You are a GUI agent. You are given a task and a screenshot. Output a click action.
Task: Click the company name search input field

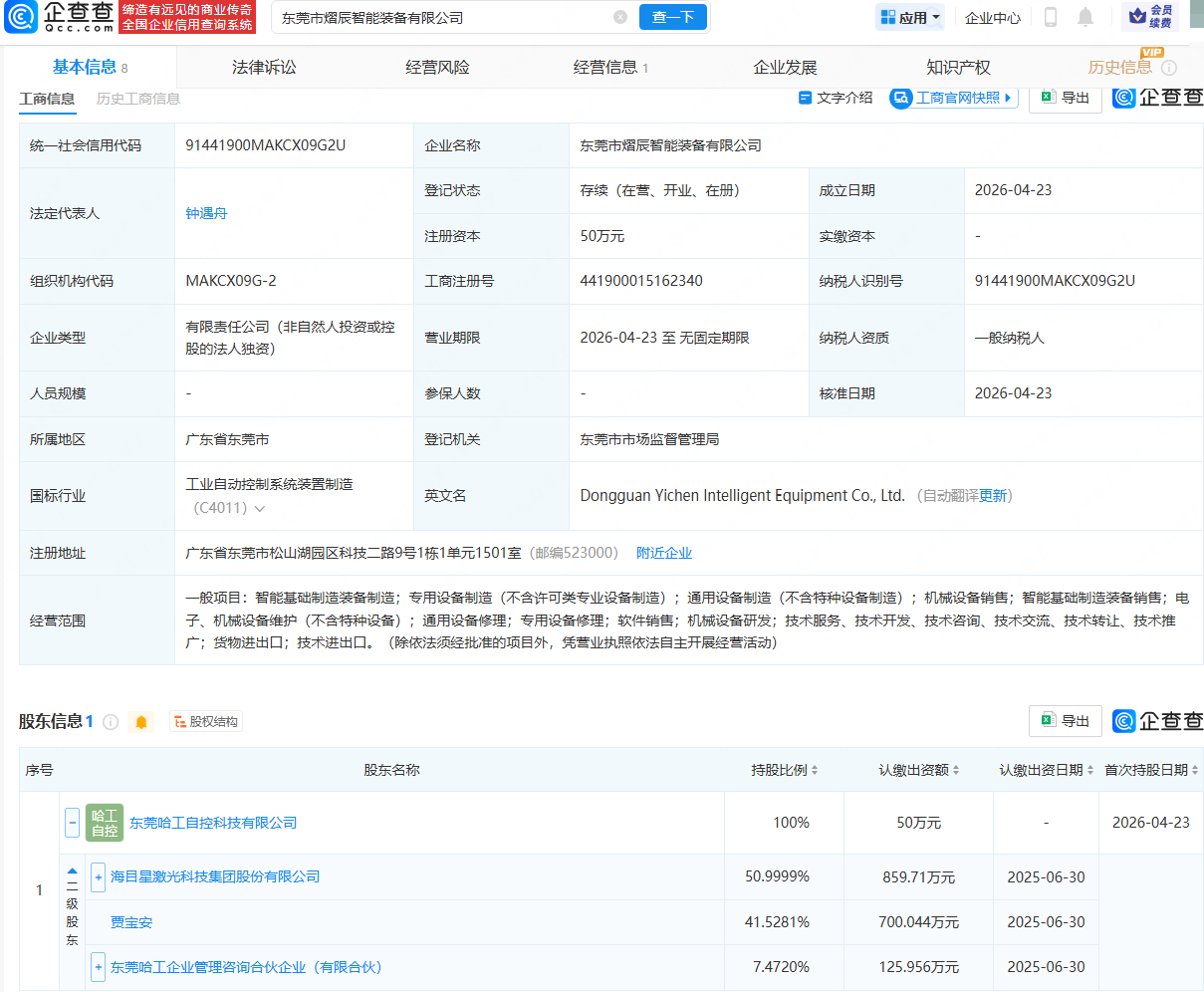pyautogui.click(x=438, y=17)
